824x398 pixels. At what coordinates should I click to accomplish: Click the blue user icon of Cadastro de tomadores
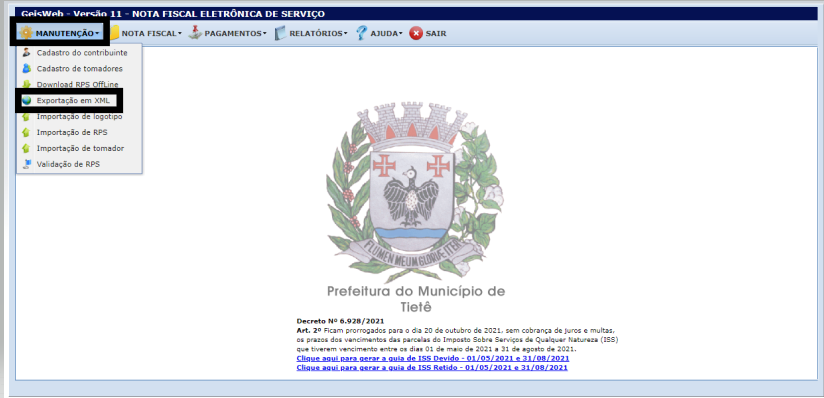[x=26, y=68]
